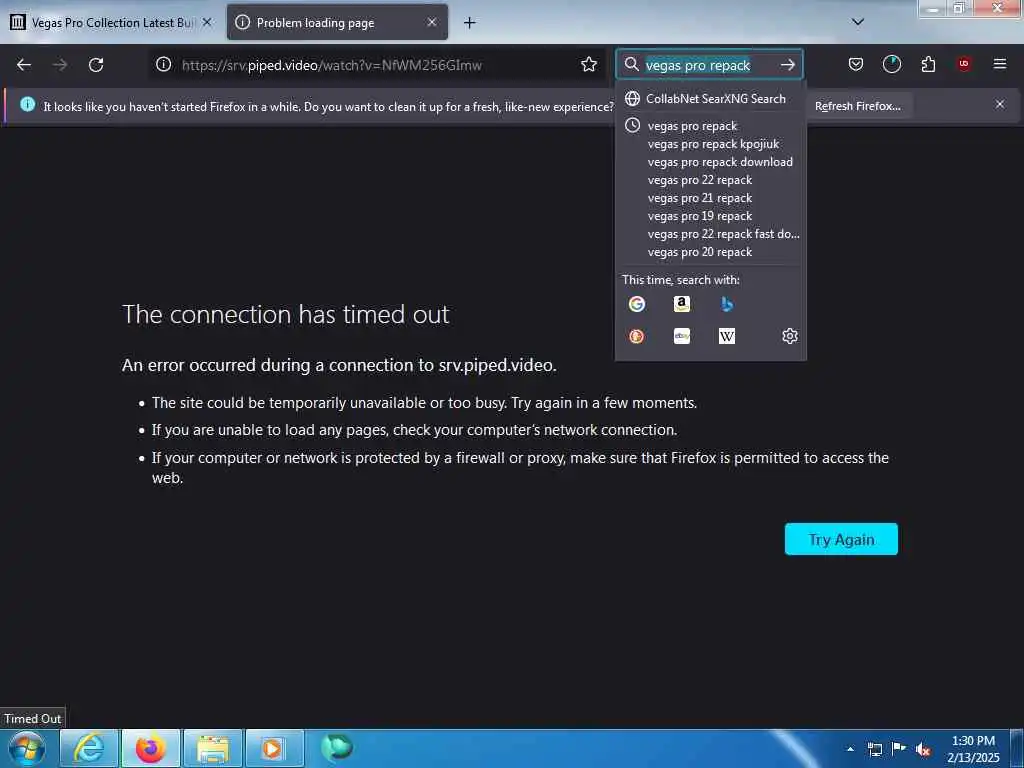
Task: Choose CollabNet SearXNG Search entry
Action: pos(711,99)
